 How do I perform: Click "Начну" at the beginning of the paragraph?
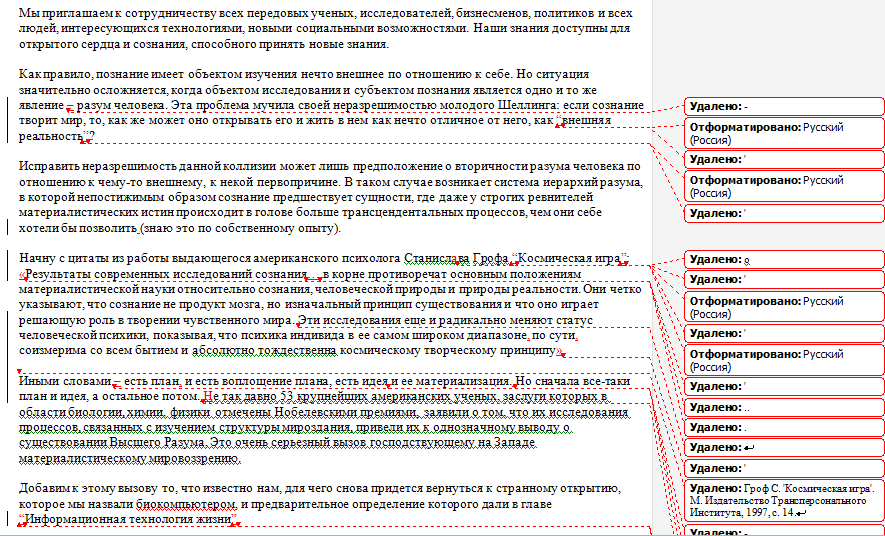click(x=35, y=258)
